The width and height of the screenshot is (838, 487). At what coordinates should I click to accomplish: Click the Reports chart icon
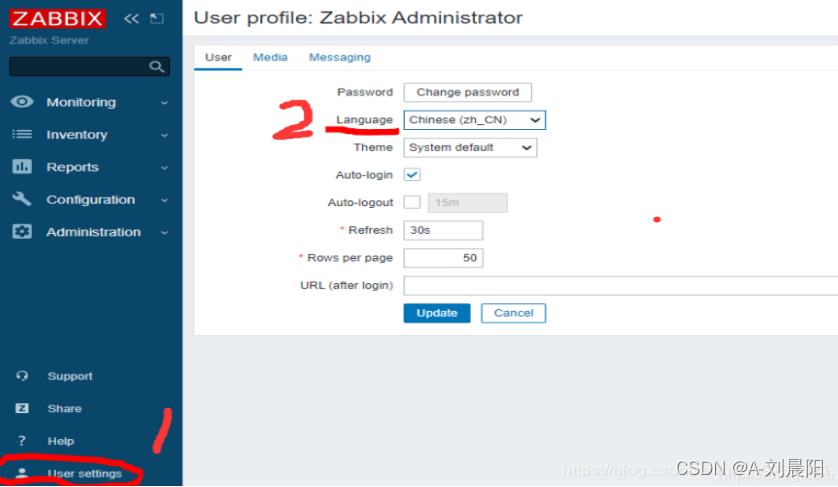pyautogui.click(x=22, y=167)
